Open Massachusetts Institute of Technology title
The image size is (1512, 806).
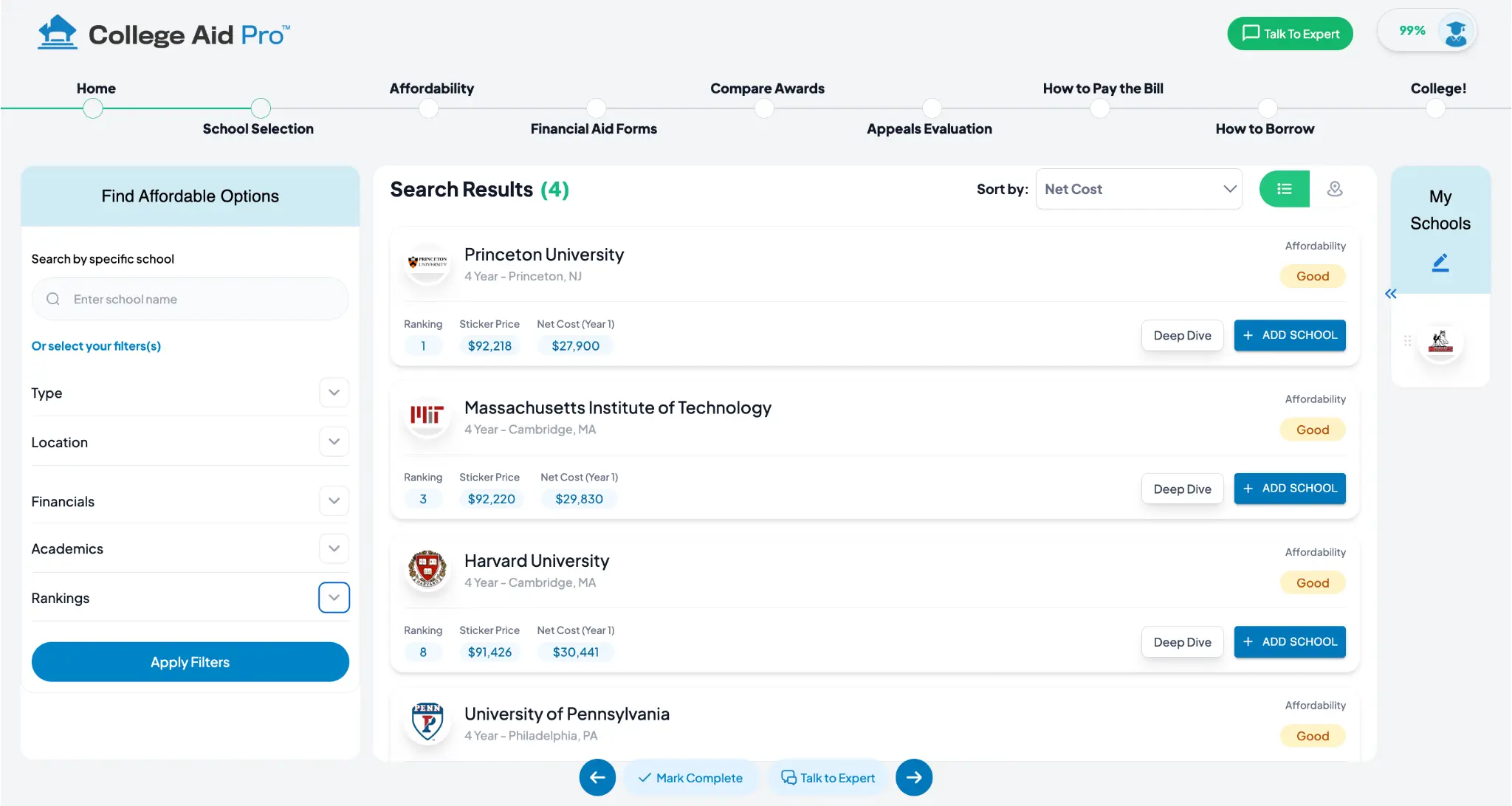618,407
